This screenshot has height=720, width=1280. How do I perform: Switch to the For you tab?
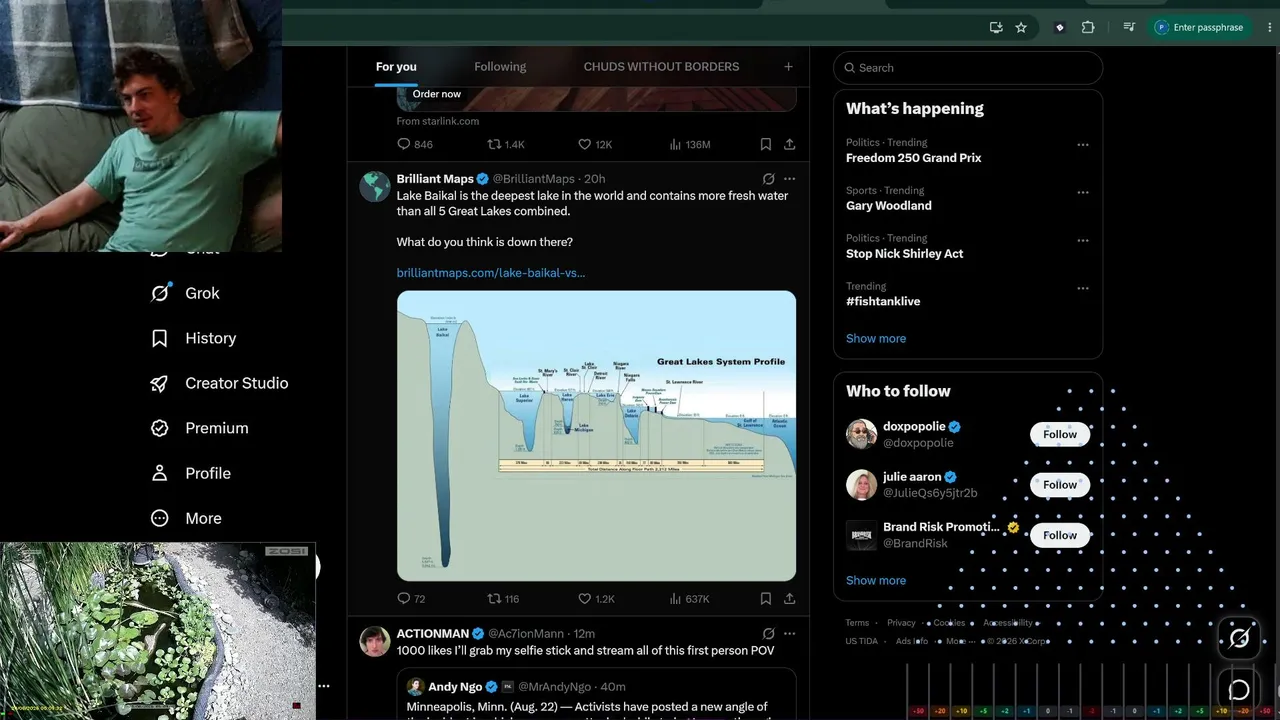(x=396, y=67)
